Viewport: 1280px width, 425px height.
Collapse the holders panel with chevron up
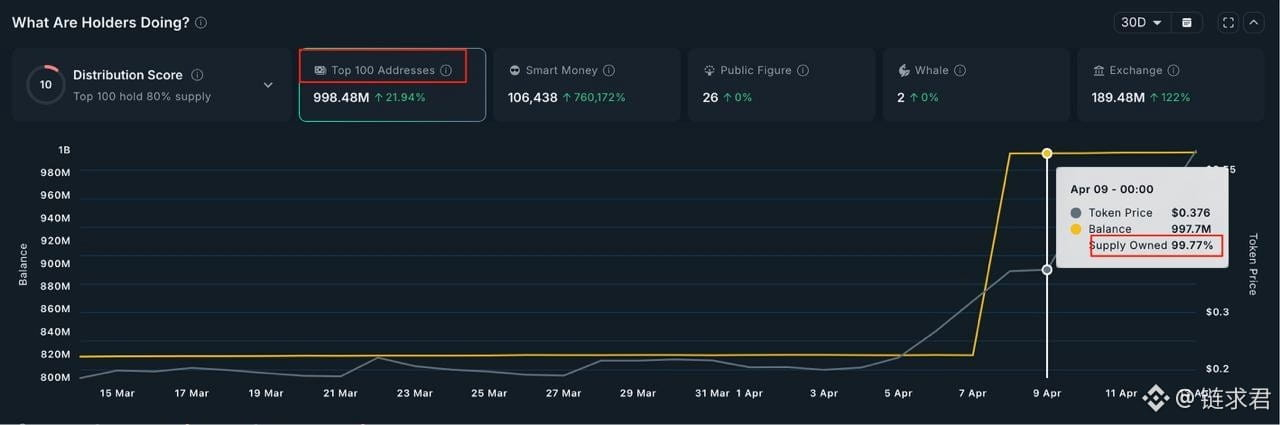tap(1253, 22)
